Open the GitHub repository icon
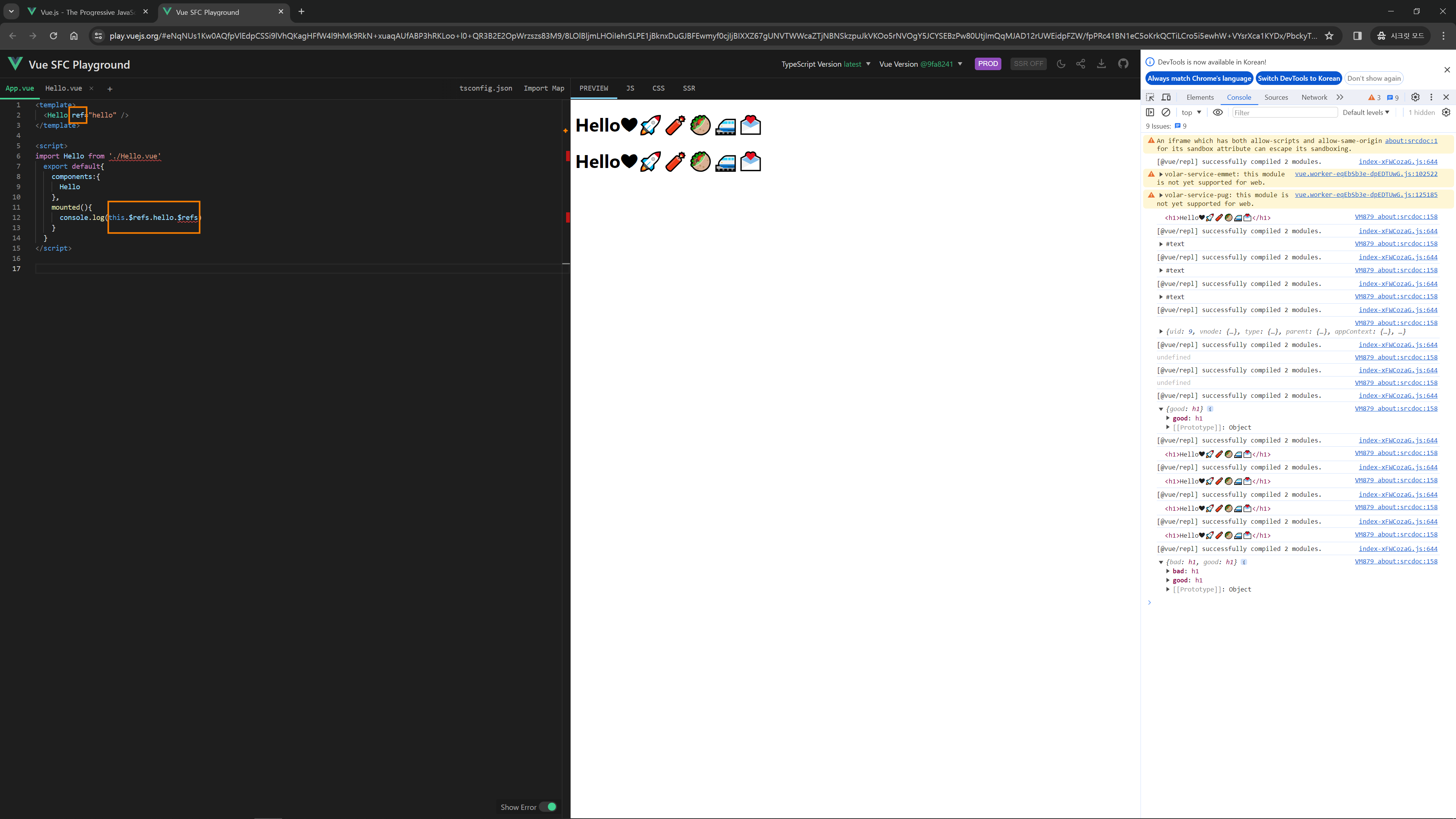The height and width of the screenshot is (819, 1456). pyautogui.click(x=1123, y=64)
